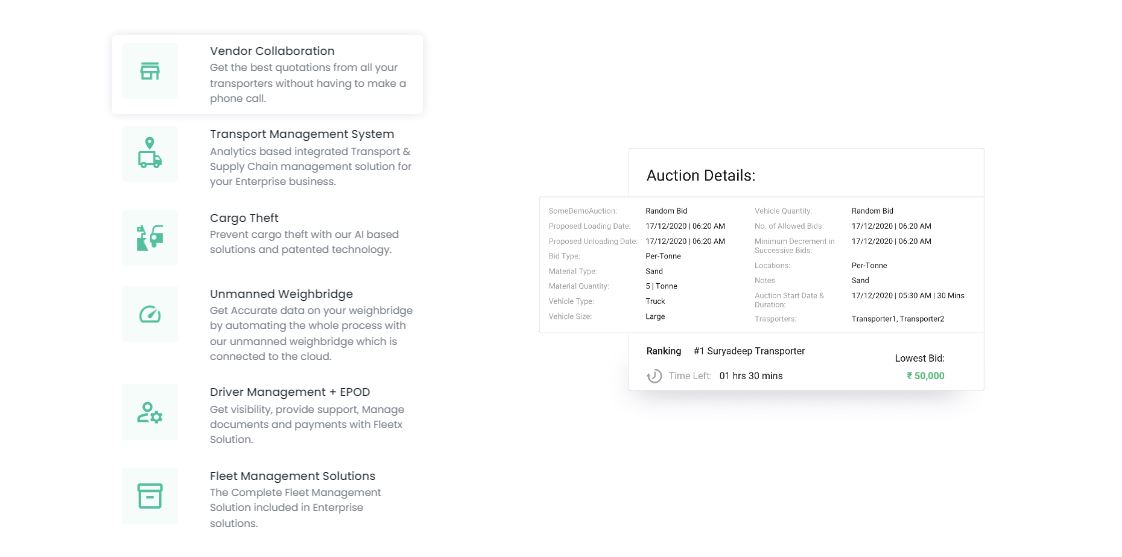Click the ₹ 50,000 lowest bid amount

925,376
